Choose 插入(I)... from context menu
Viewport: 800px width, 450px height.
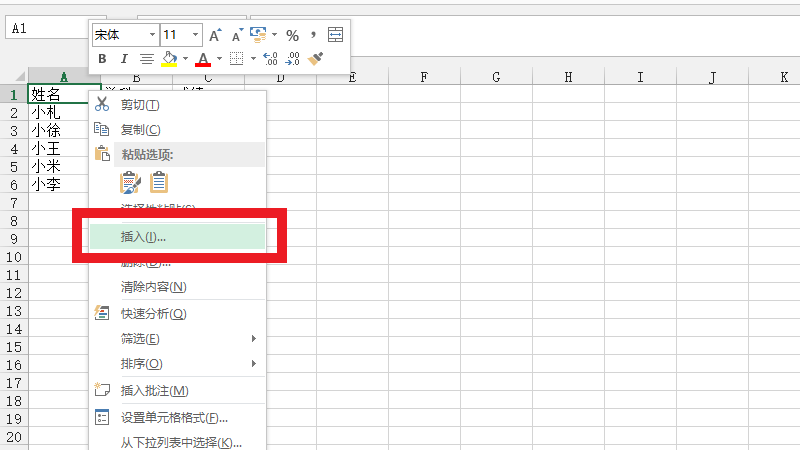point(143,237)
